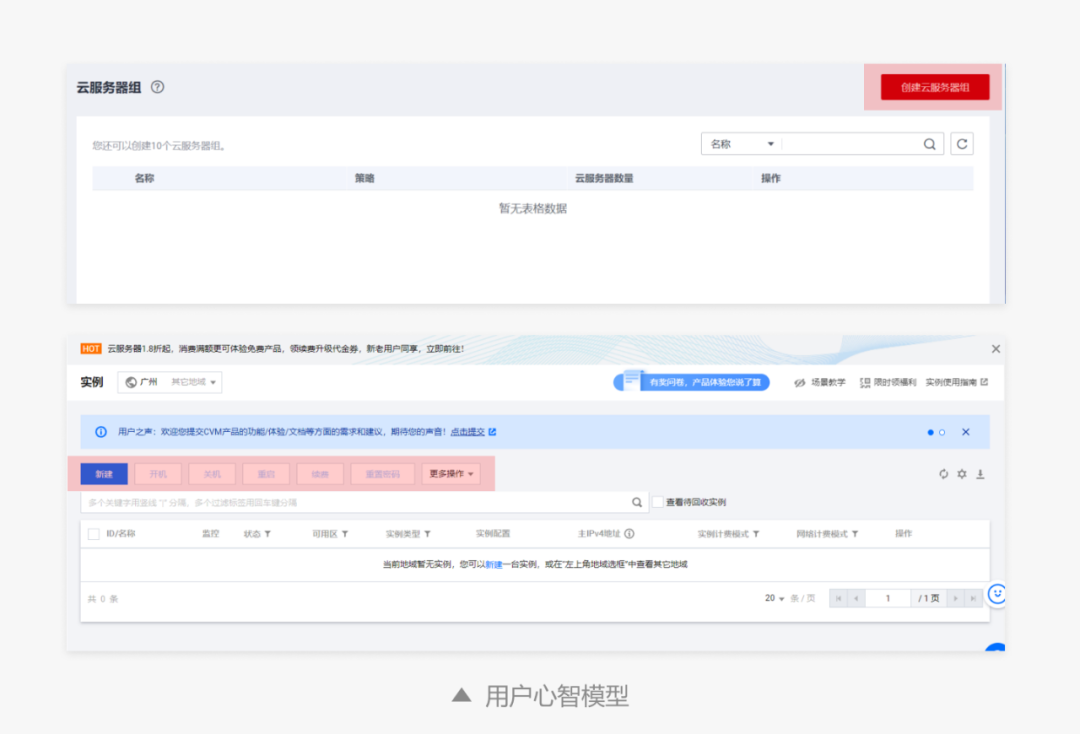This screenshot has width=1080, height=734.
Task: Click the 主IPv4地址 info icon
Action: click(629, 534)
